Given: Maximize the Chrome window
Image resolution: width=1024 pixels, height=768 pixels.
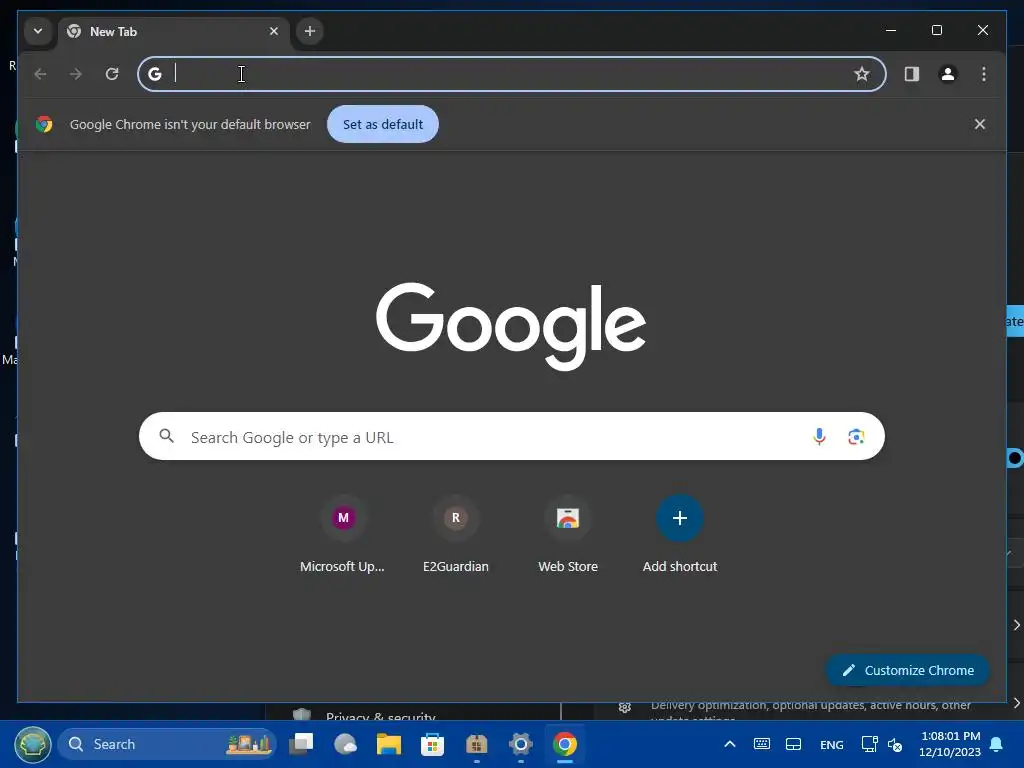Looking at the screenshot, I should tap(936, 30).
